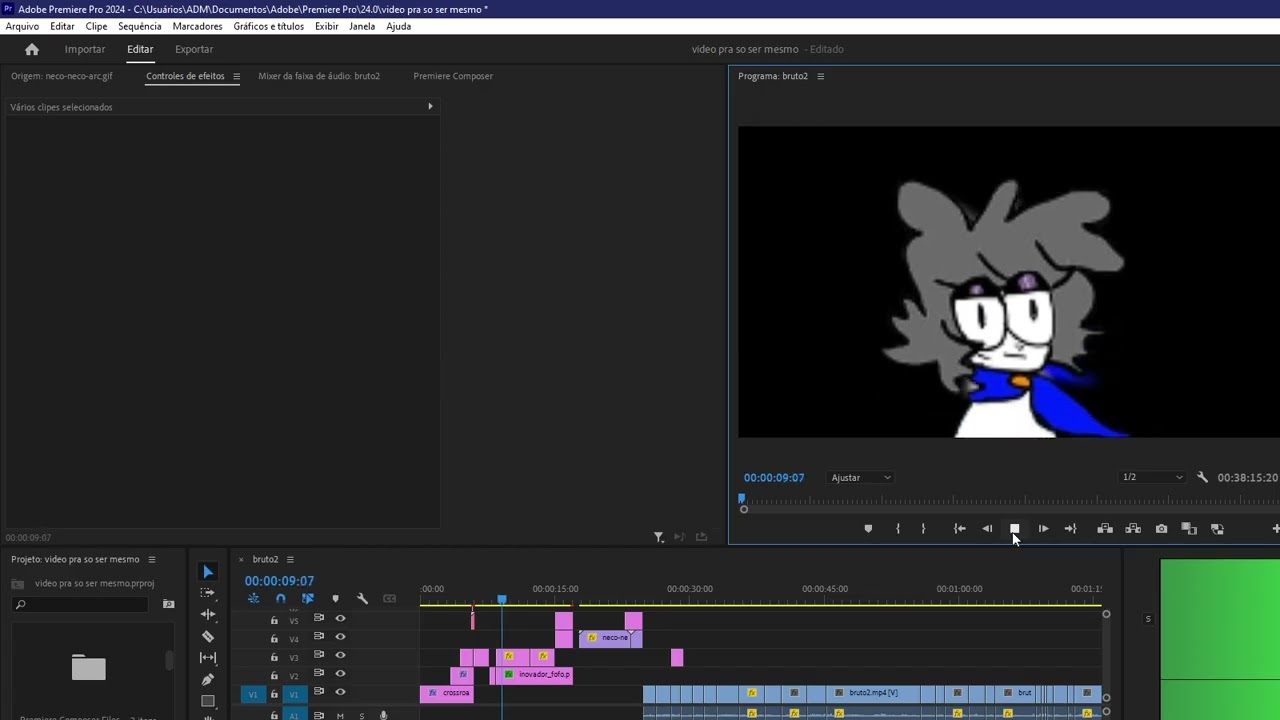1280x720 pixels.
Task: Toggle snapping magnet in the timeline
Action: 280,599
